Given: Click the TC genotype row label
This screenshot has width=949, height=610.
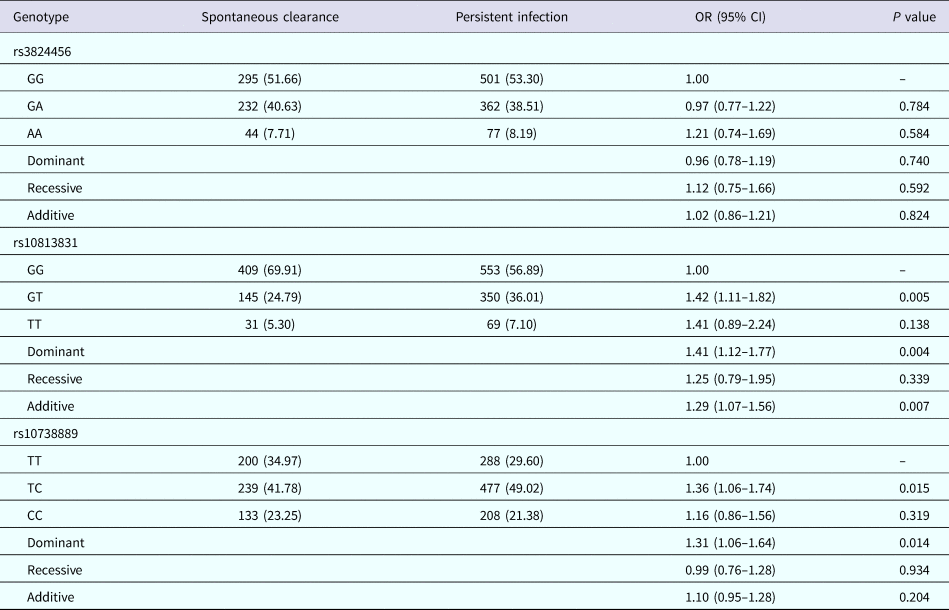Looking at the screenshot, I should tap(37, 488).
